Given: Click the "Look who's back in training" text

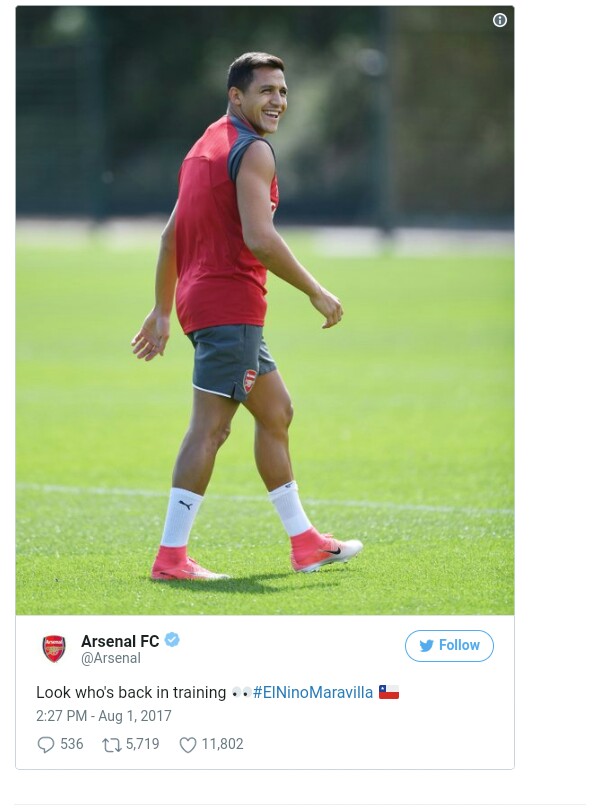Looking at the screenshot, I should pyautogui.click(x=131, y=692).
